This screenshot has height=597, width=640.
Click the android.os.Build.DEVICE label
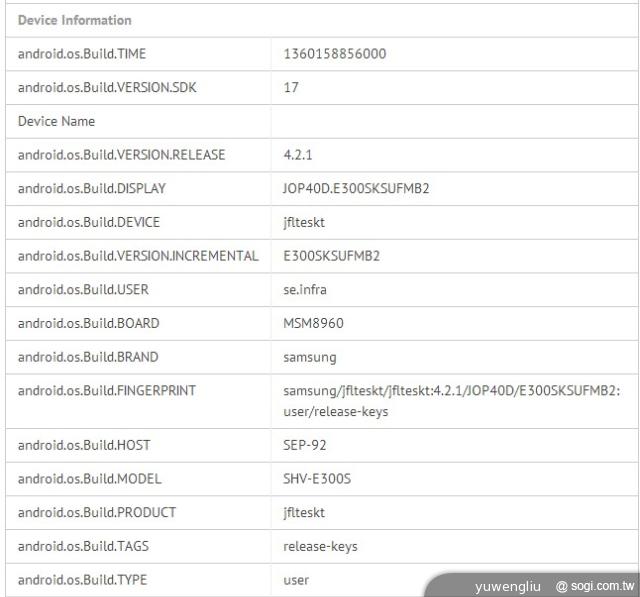88,222
